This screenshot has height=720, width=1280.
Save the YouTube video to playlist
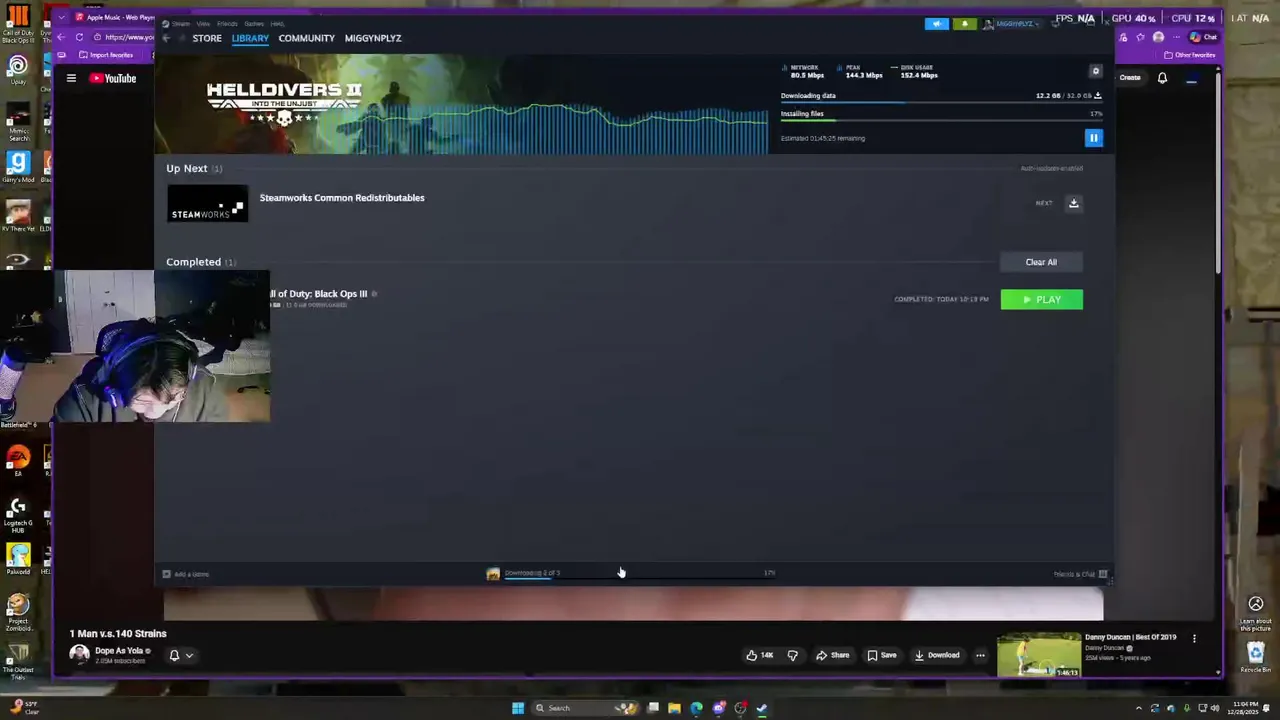click(882, 655)
